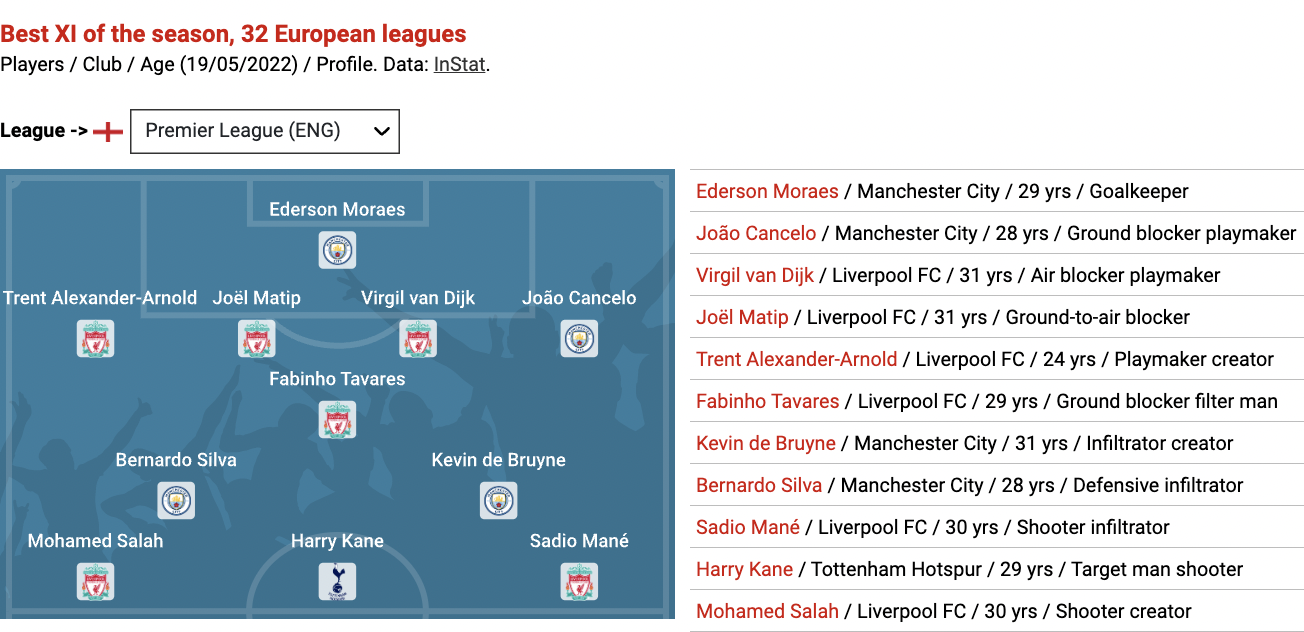Open Harry Kane player link in list

[745, 569]
